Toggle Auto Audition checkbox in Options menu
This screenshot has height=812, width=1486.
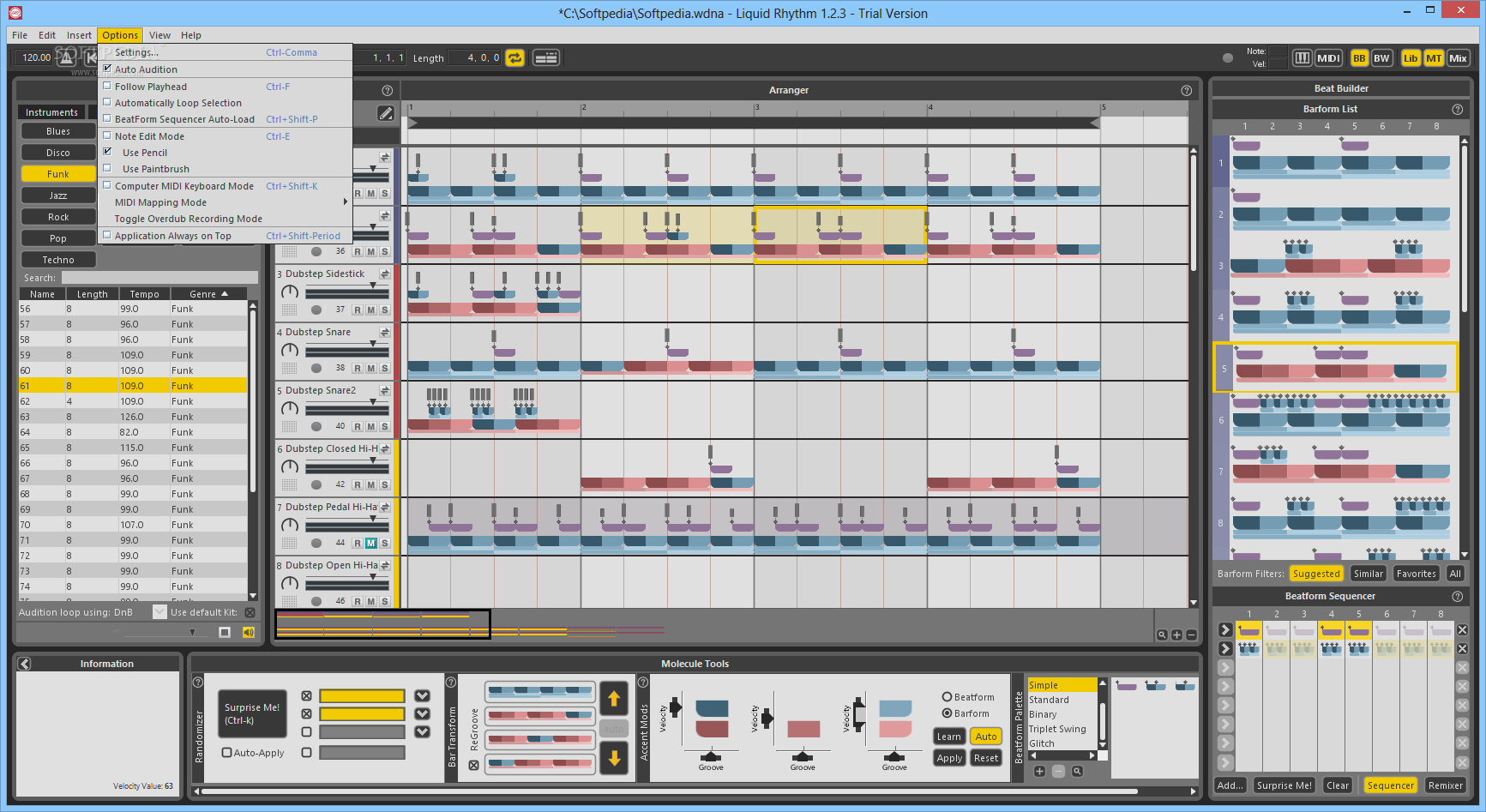(107, 69)
